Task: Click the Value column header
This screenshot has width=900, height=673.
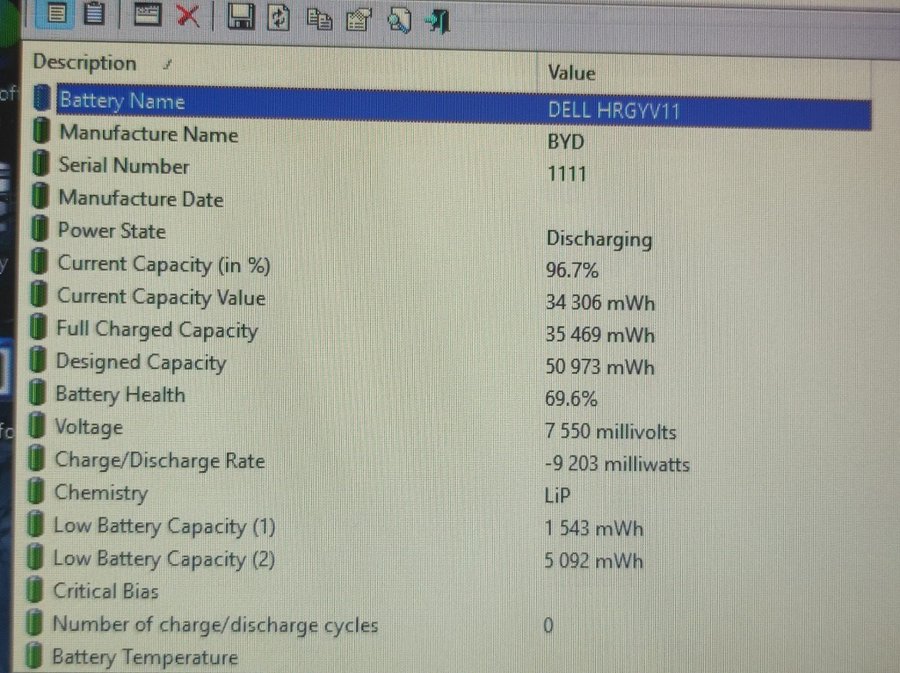Action: (x=571, y=73)
